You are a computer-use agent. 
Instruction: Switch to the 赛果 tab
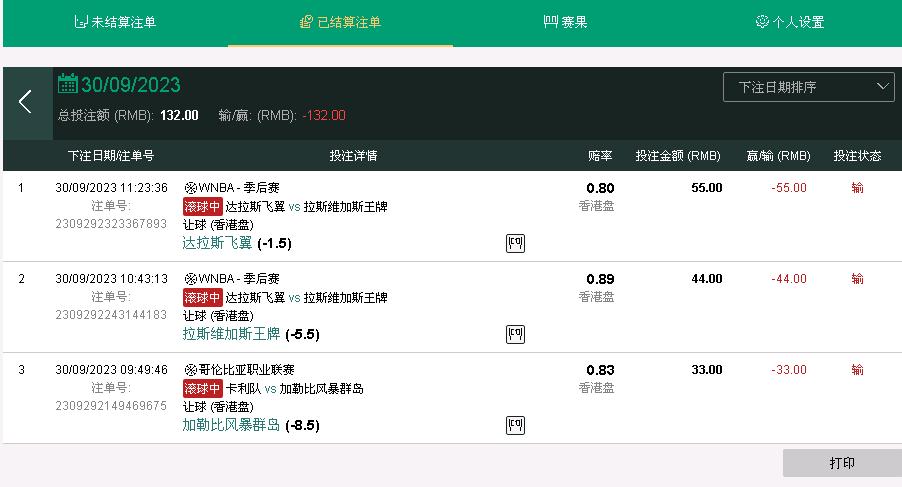565,22
